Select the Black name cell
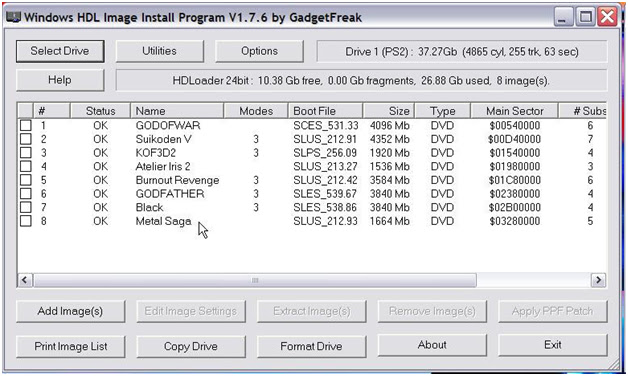The height and width of the screenshot is (376, 628). (149, 207)
